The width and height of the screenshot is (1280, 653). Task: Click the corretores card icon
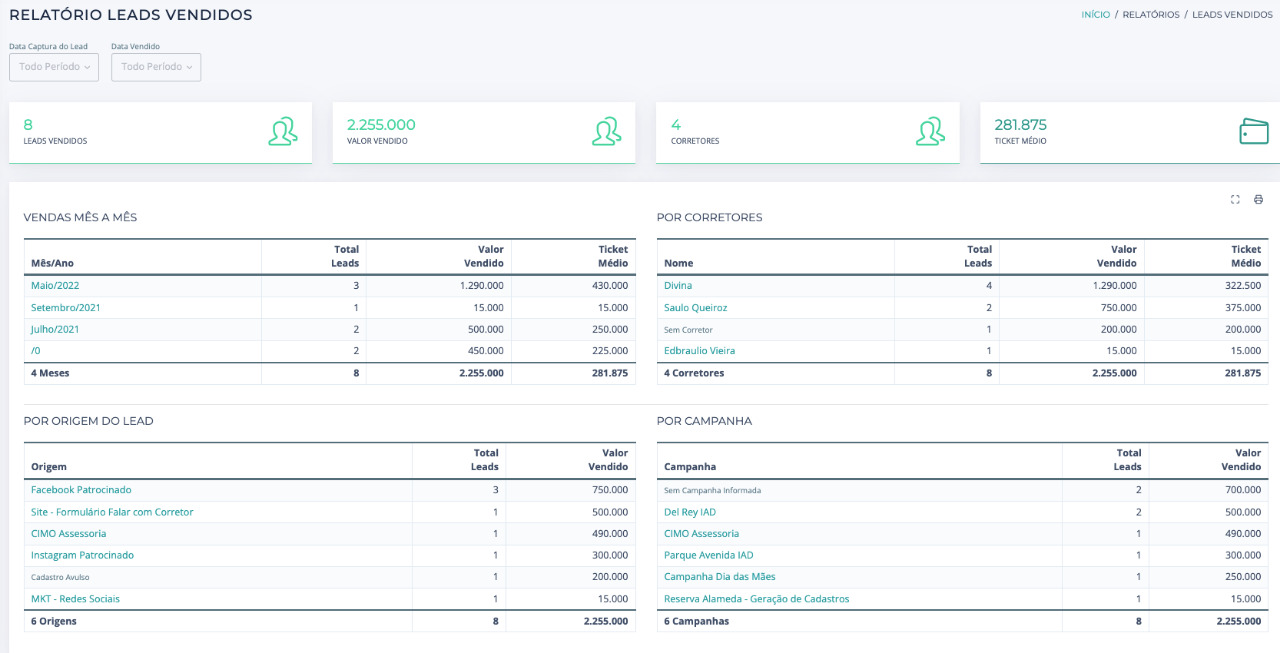(x=931, y=131)
